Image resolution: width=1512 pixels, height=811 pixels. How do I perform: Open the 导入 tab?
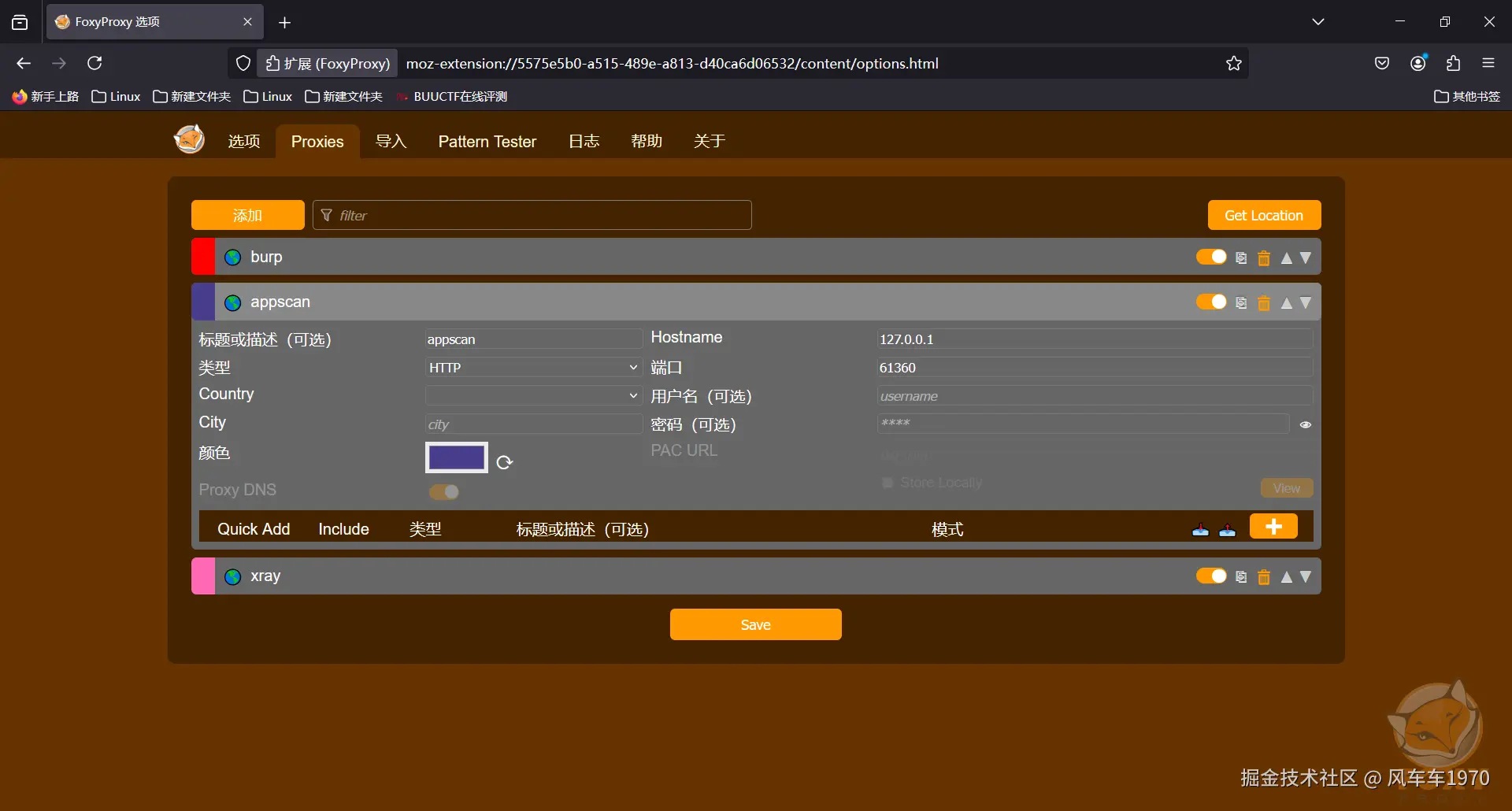point(391,142)
